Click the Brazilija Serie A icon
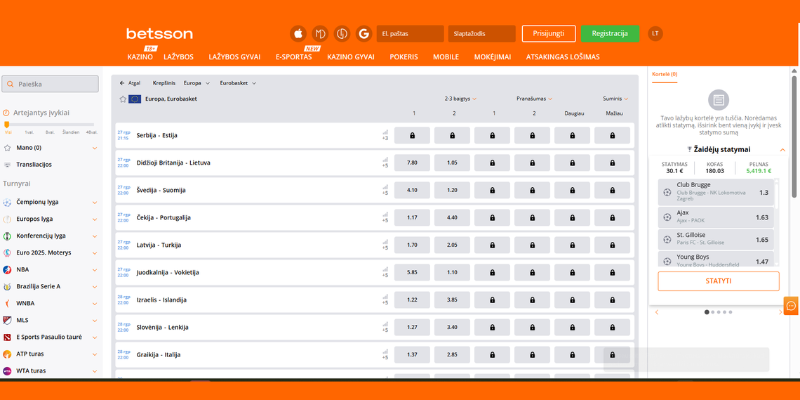Viewport: 800px width, 400px height. pos(7,287)
